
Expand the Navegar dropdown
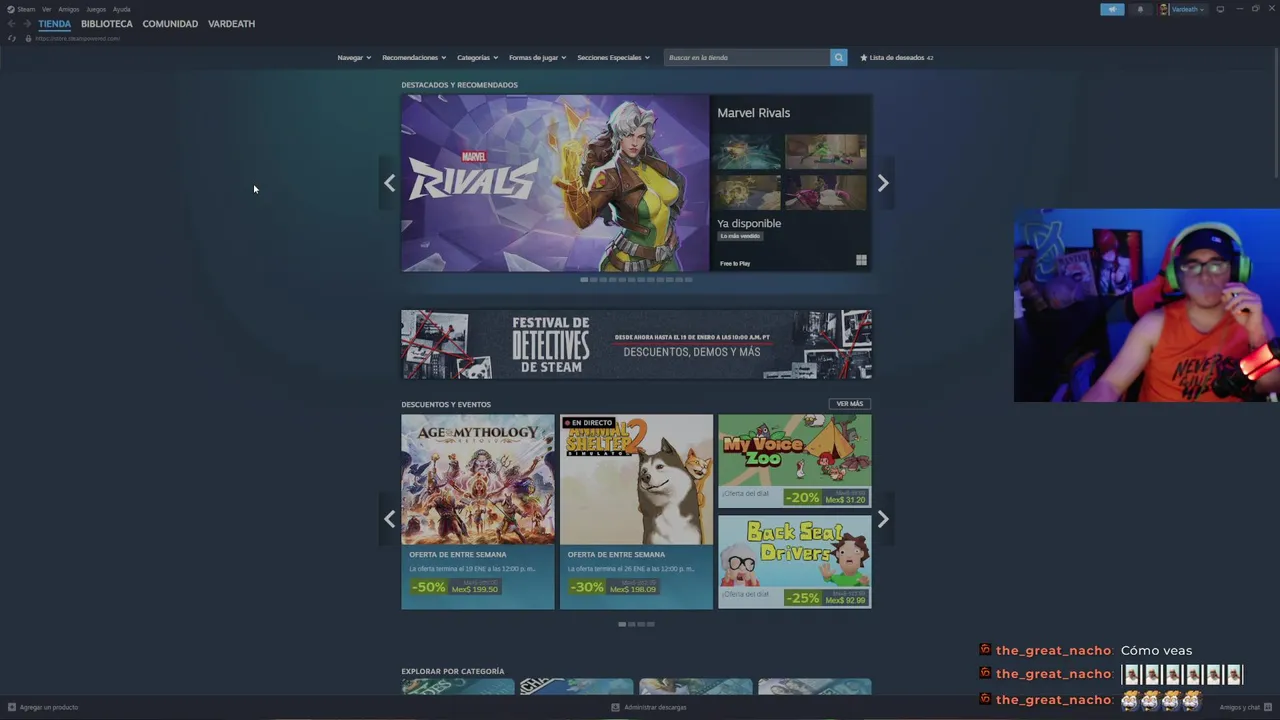tap(354, 57)
